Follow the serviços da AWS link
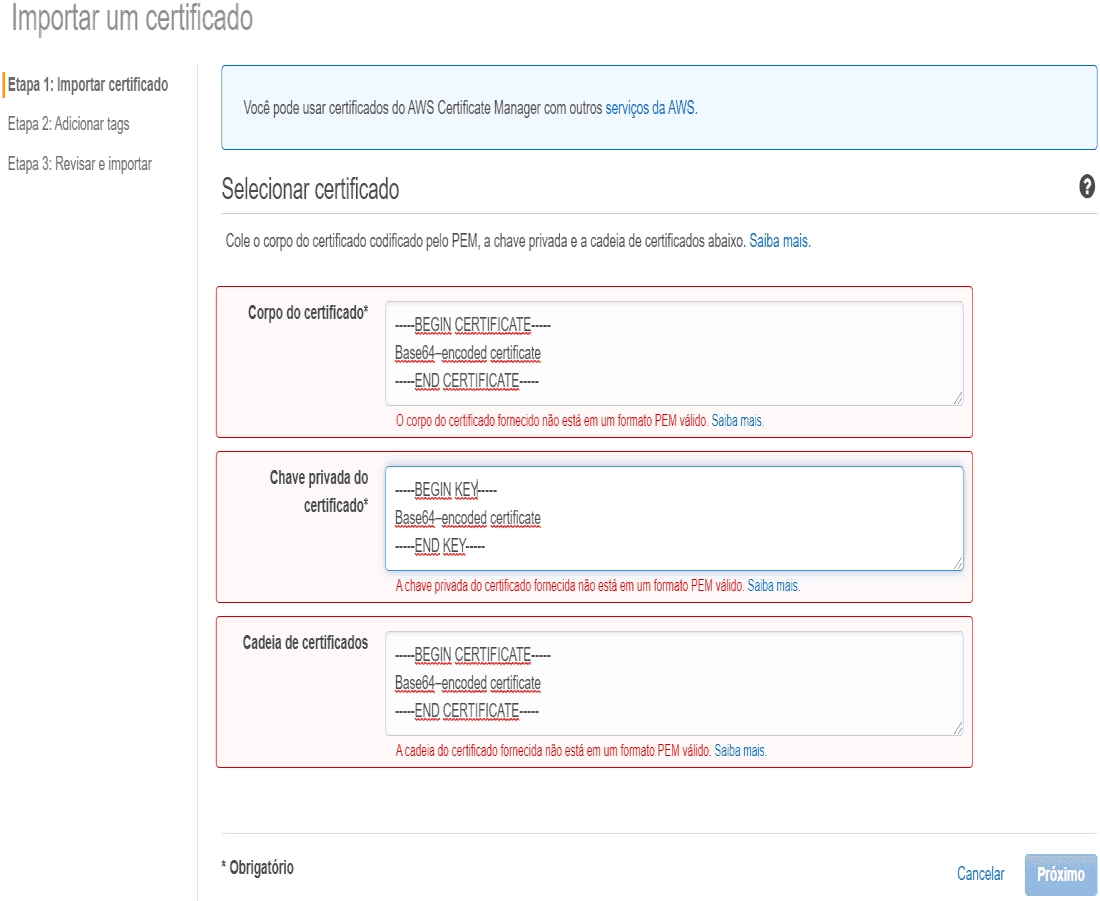This screenshot has width=1100, height=901. [x=651, y=107]
